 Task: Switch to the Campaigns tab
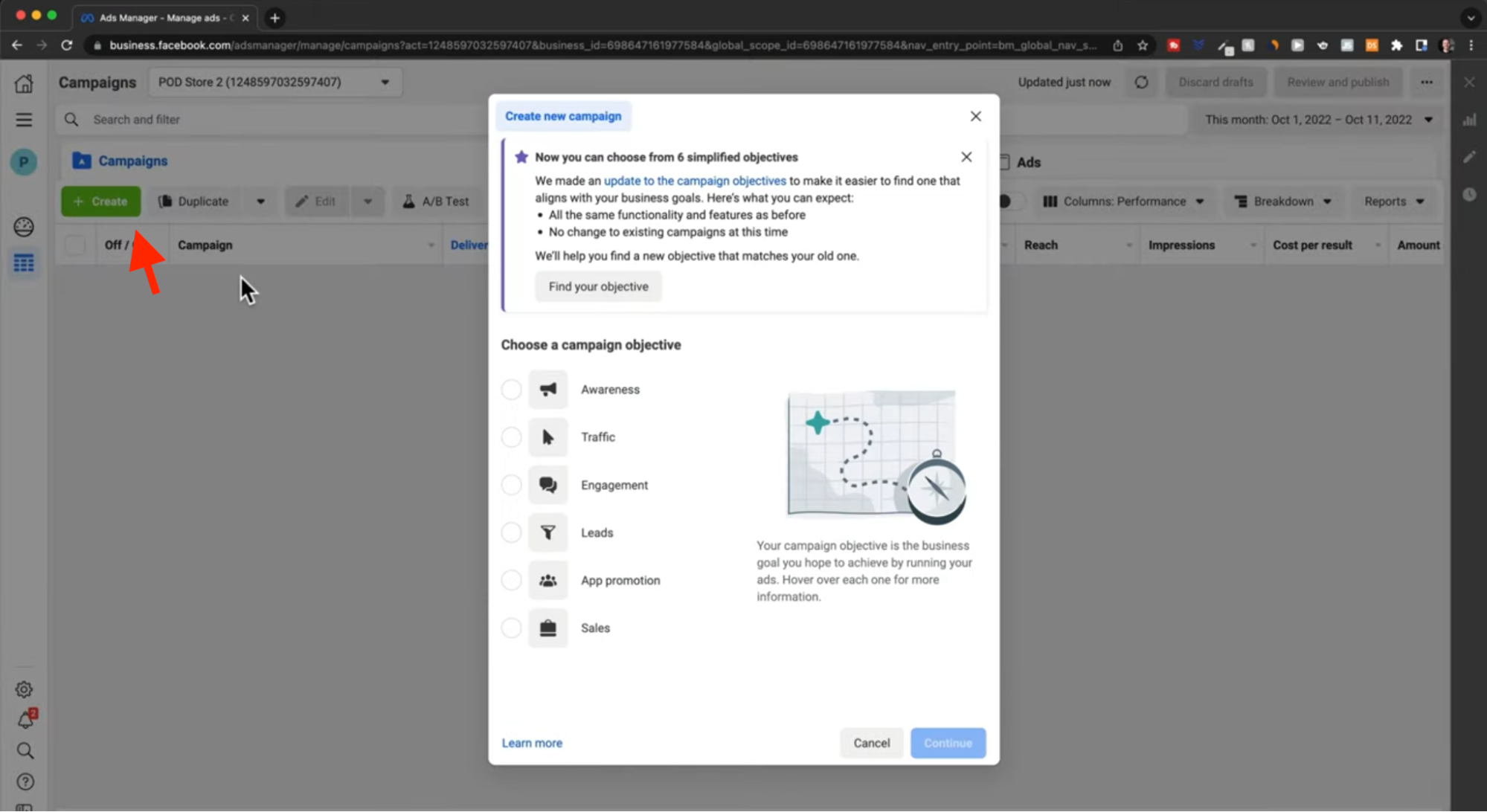pyautogui.click(x=120, y=161)
